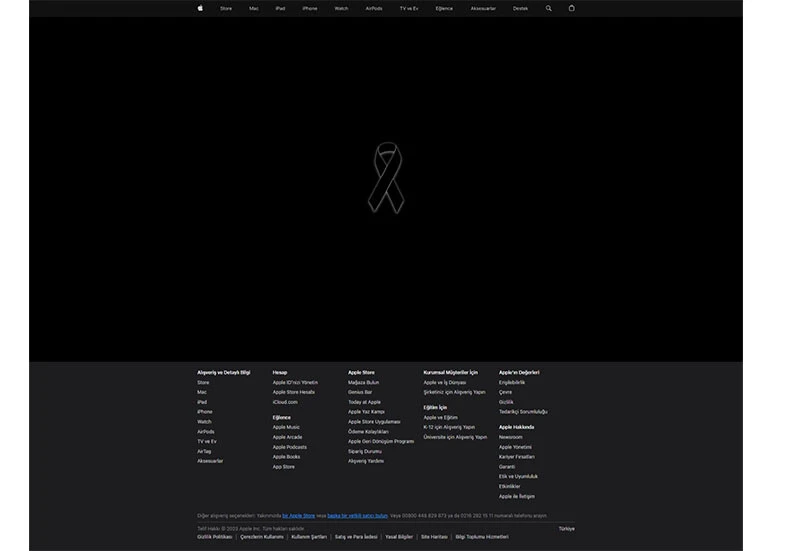Open Apple Music in the footer
This screenshot has width=800, height=551.
(286, 427)
